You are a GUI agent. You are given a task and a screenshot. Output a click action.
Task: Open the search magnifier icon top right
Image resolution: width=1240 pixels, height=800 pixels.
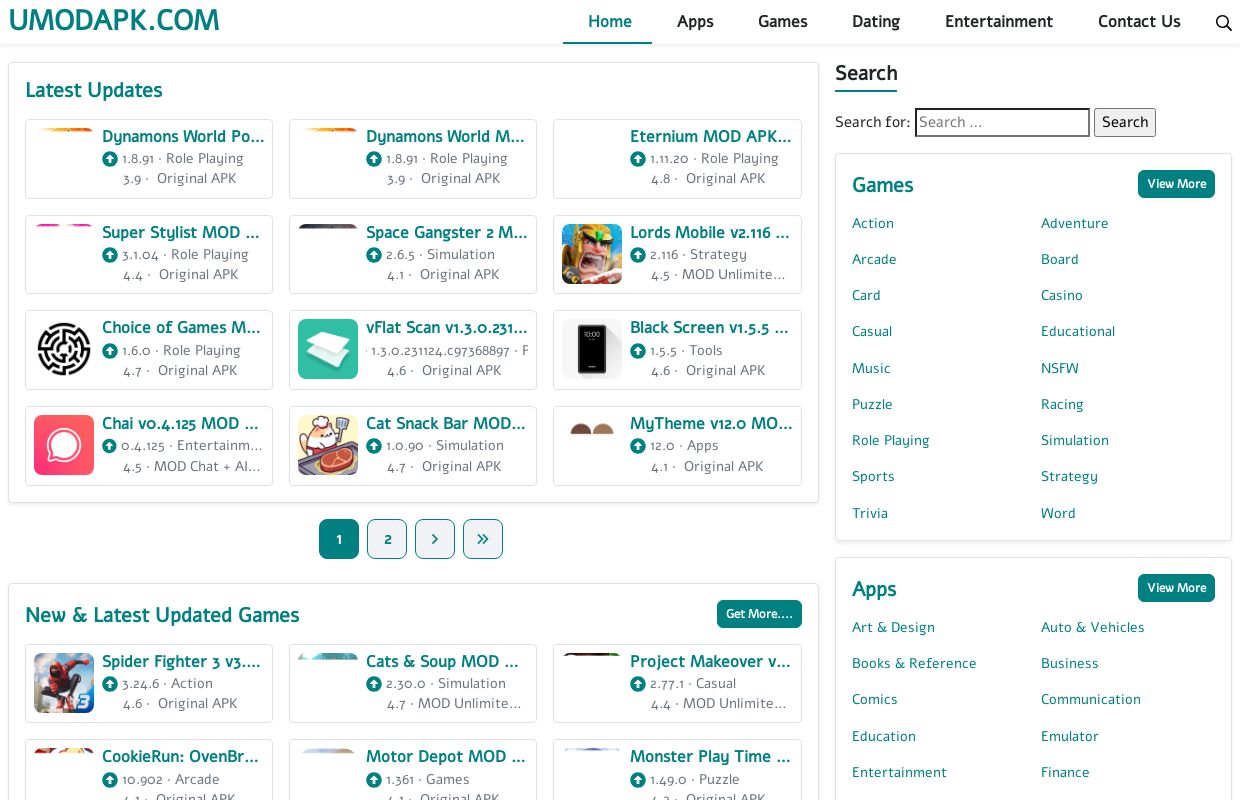1224,22
